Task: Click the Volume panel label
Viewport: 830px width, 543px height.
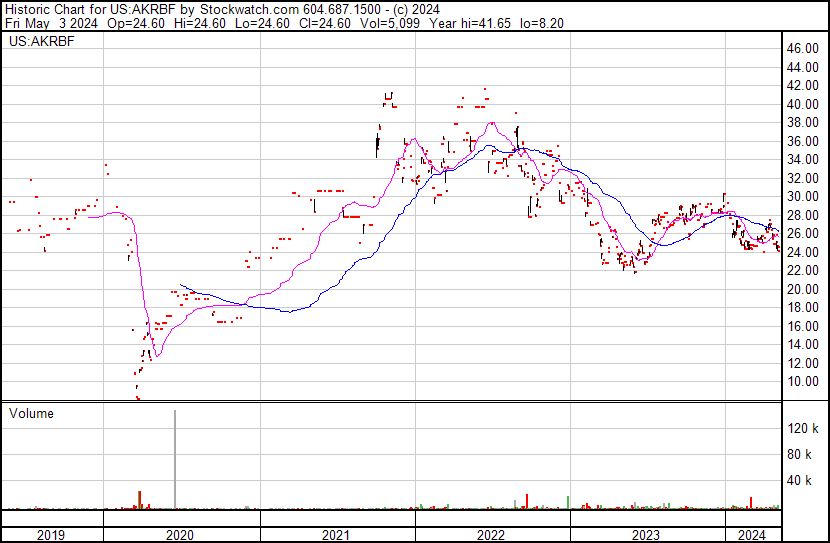Action: pos(31,414)
